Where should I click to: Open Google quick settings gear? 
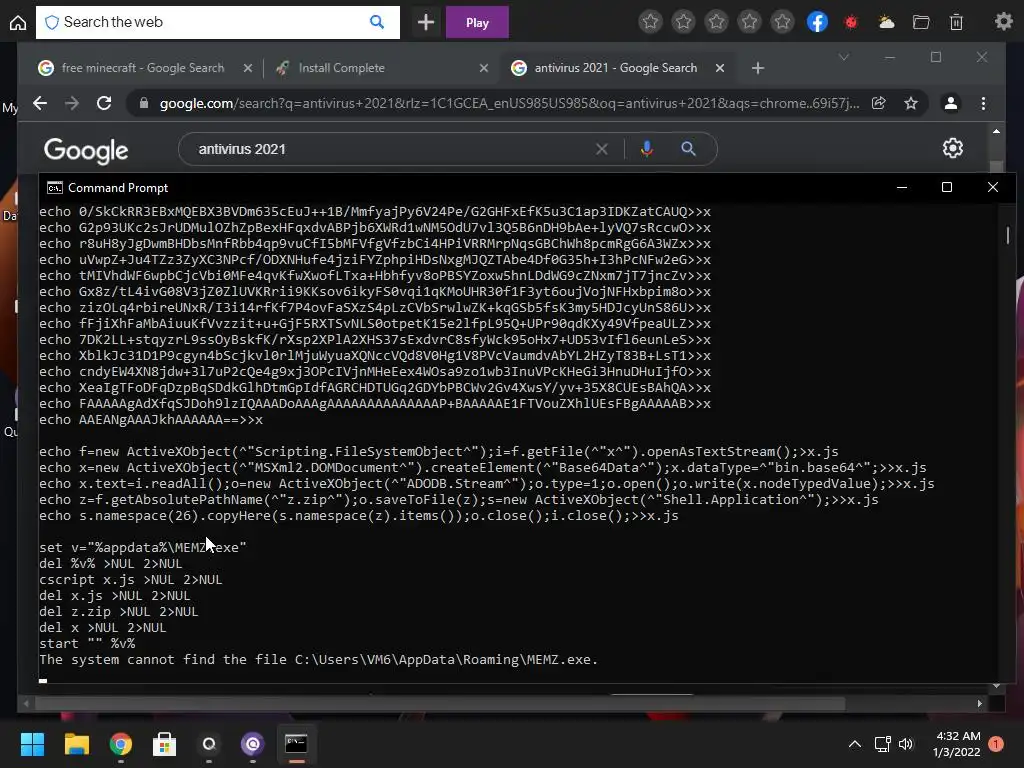pos(953,148)
